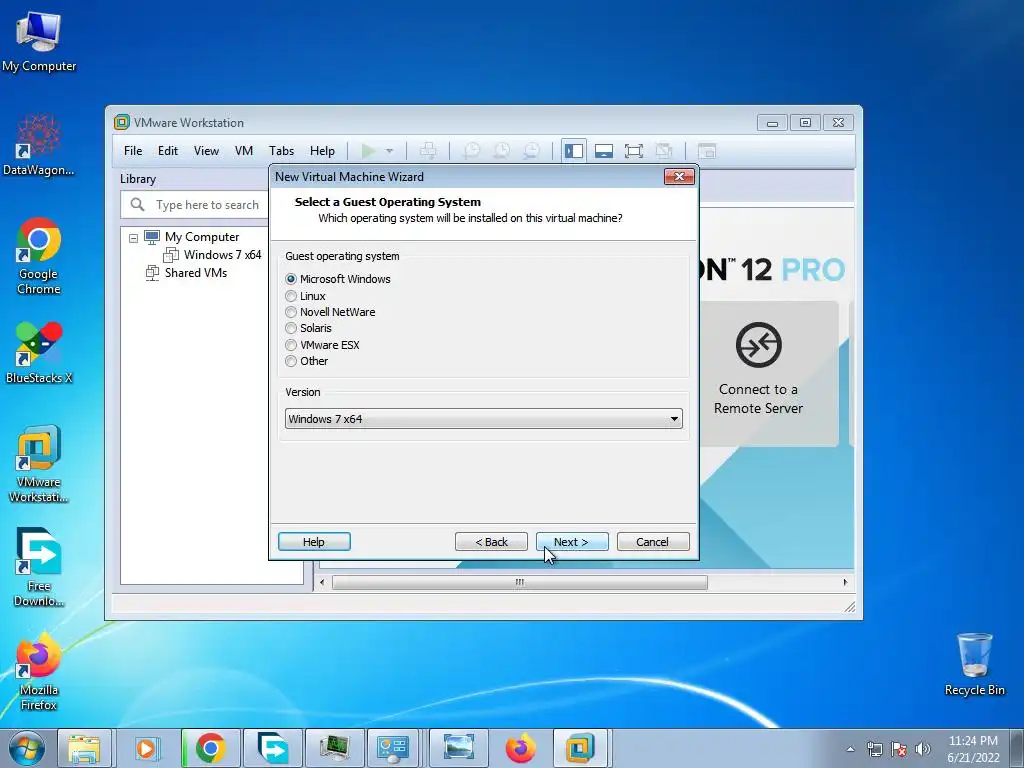This screenshot has height=768, width=1024.
Task: Show hidden tray icons arrow
Action: click(850, 749)
